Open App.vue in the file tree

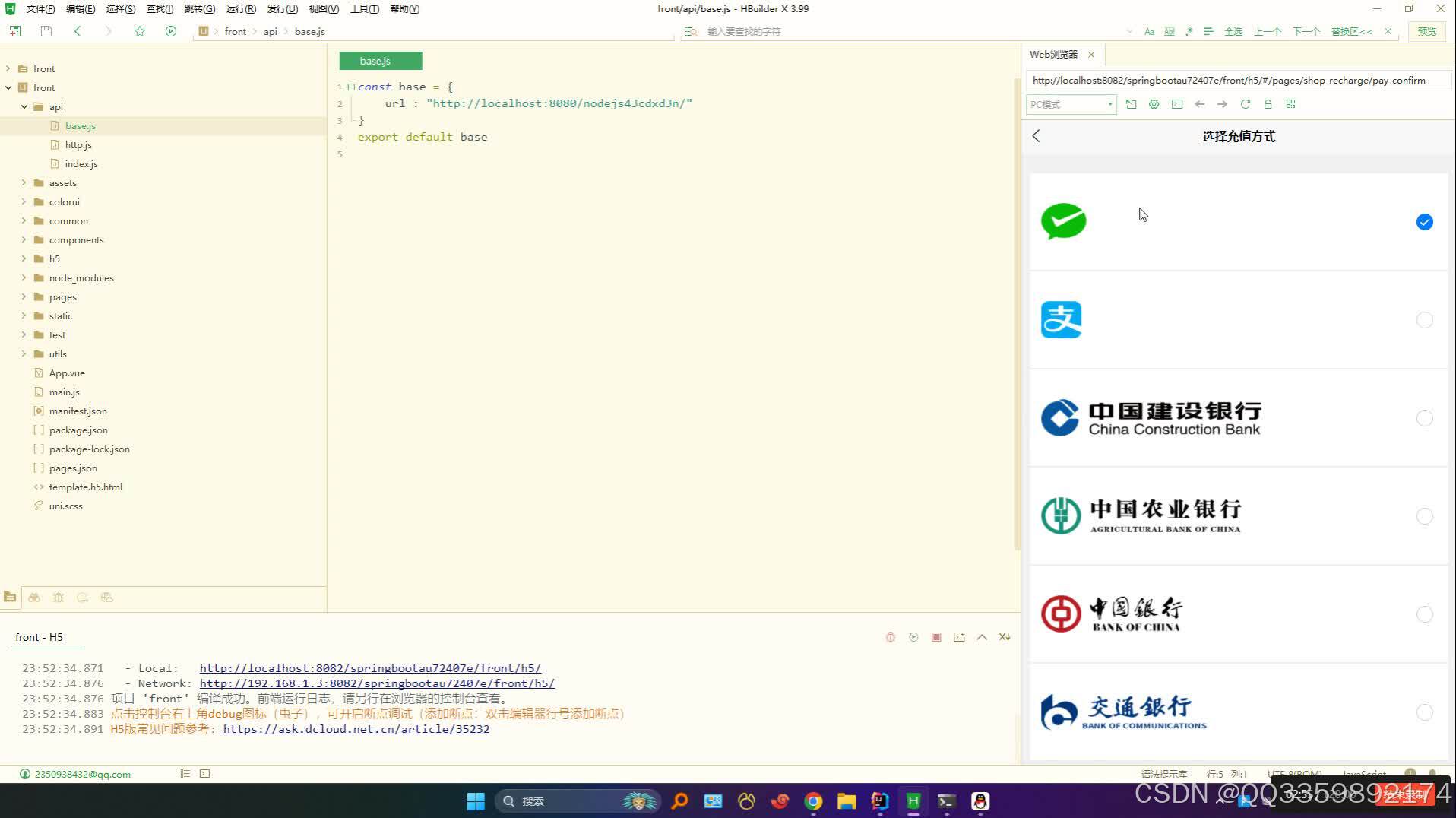(67, 373)
